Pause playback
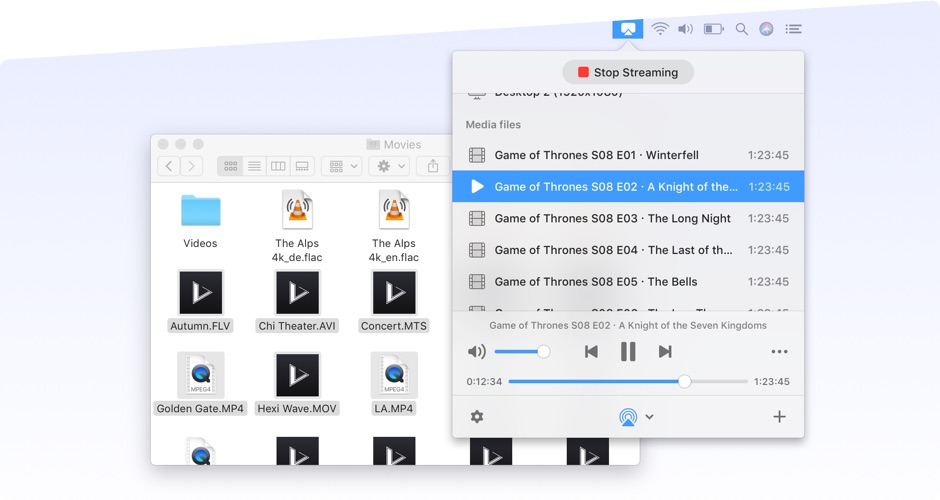Image resolution: width=940 pixels, height=500 pixels. 628,352
